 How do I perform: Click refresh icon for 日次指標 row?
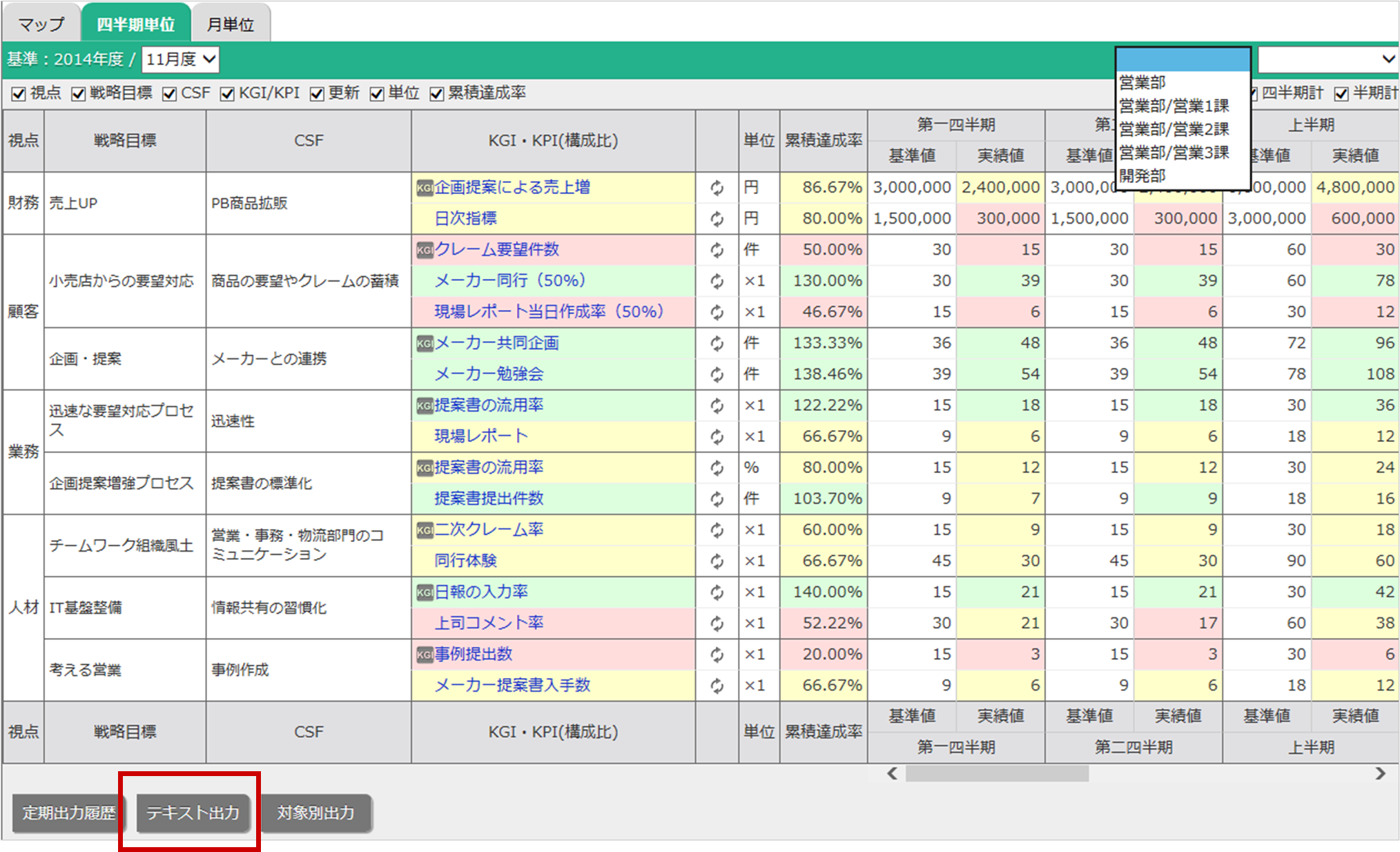pyautogui.click(x=717, y=219)
